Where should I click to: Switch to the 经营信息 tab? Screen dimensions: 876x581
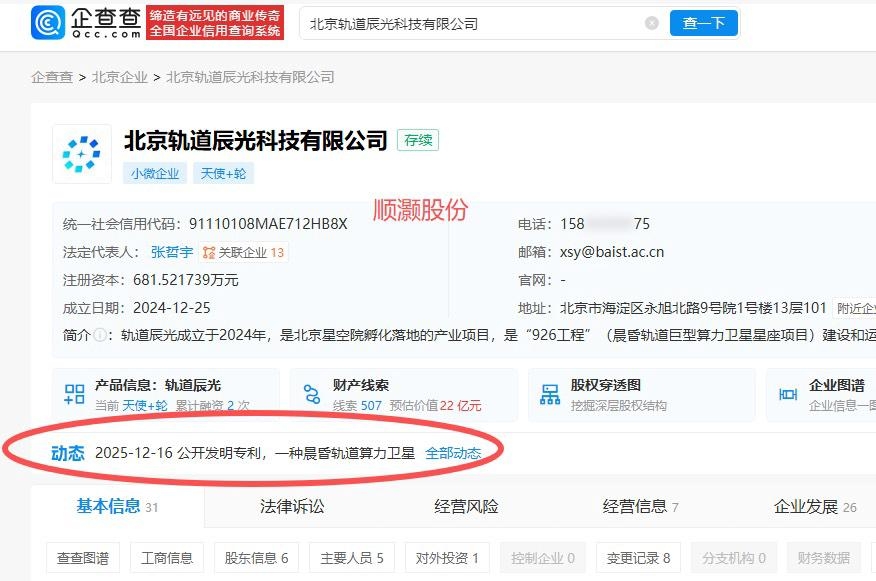coord(640,507)
